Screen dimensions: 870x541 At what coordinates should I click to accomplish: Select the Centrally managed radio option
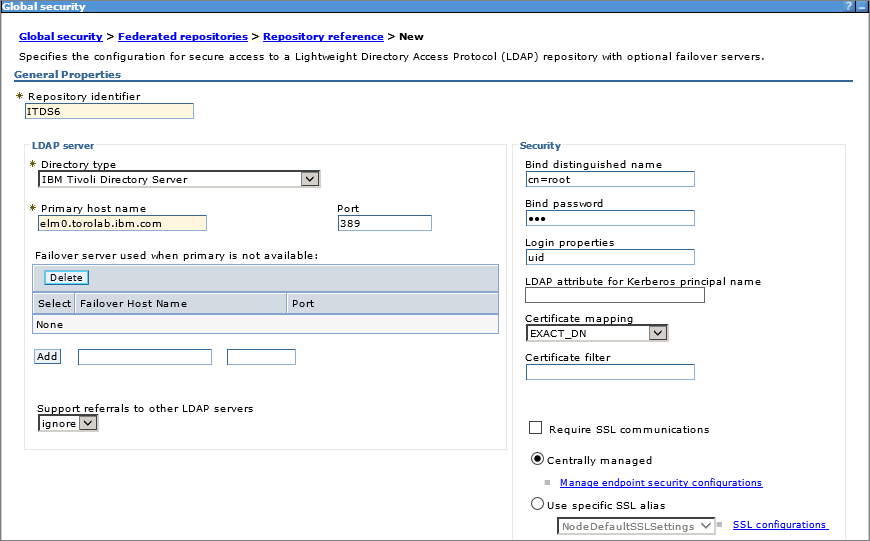[538, 460]
